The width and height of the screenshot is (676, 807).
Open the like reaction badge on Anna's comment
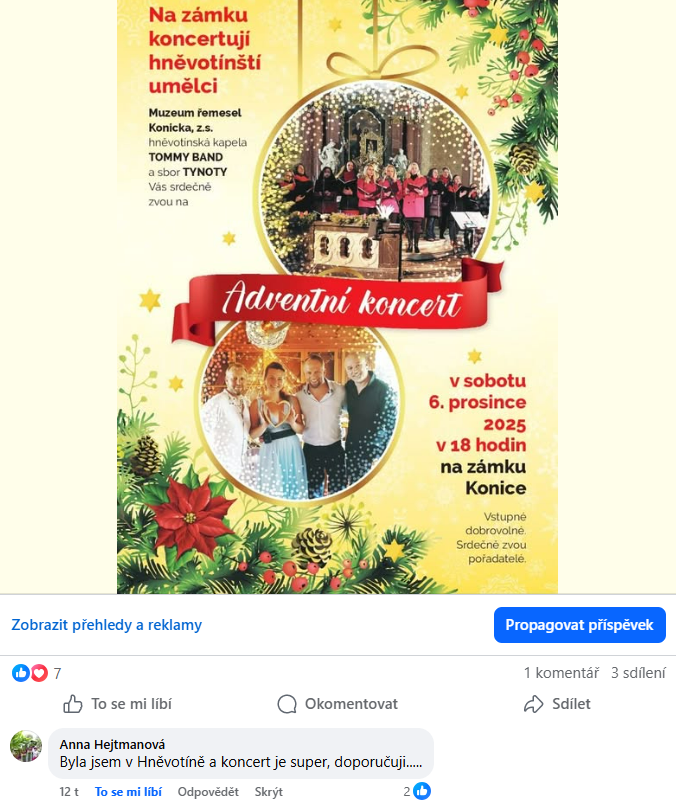pyautogui.click(x=418, y=791)
